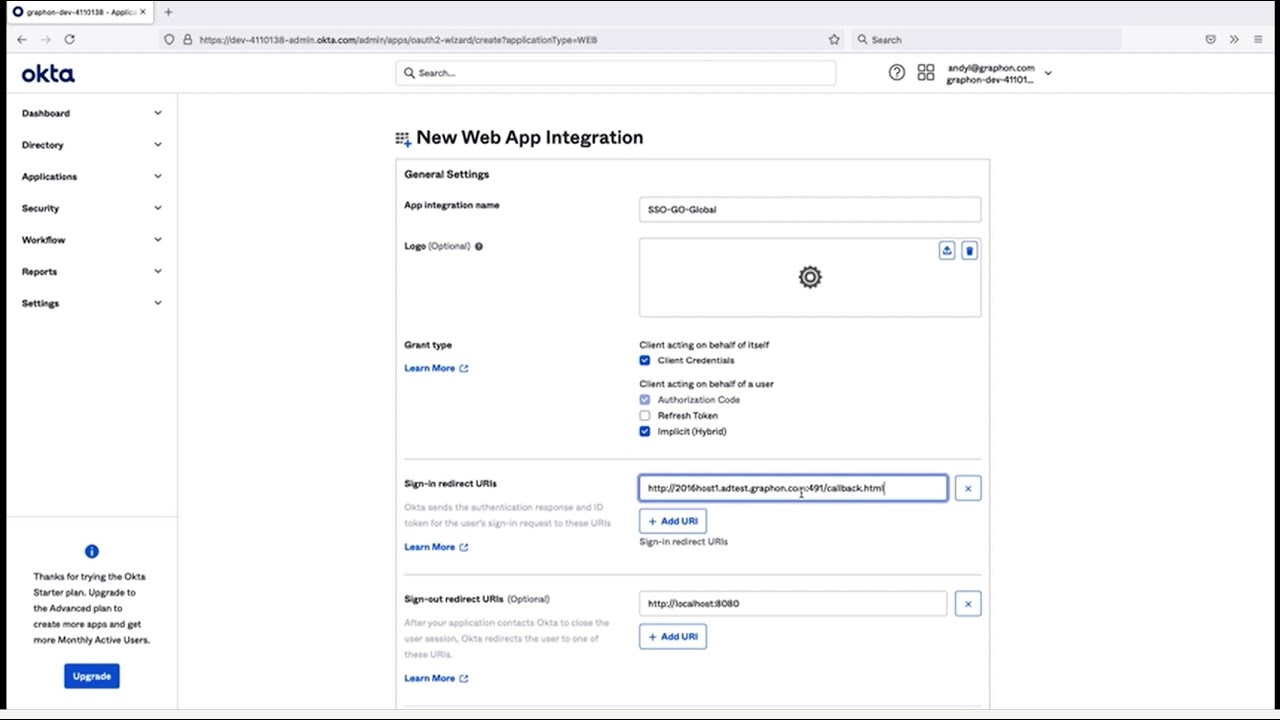Image resolution: width=1280 pixels, height=720 pixels.
Task: Close the graphon-dev browser tab
Action: pos(143,12)
